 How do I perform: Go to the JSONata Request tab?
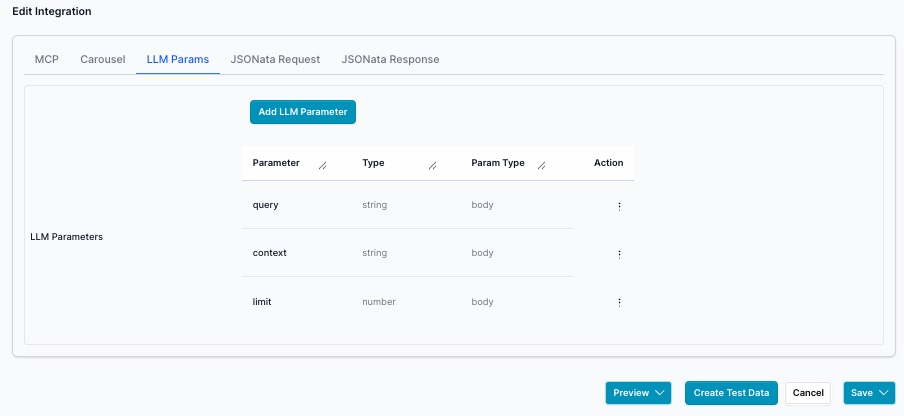pyautogui.click(x=275, y=59)
